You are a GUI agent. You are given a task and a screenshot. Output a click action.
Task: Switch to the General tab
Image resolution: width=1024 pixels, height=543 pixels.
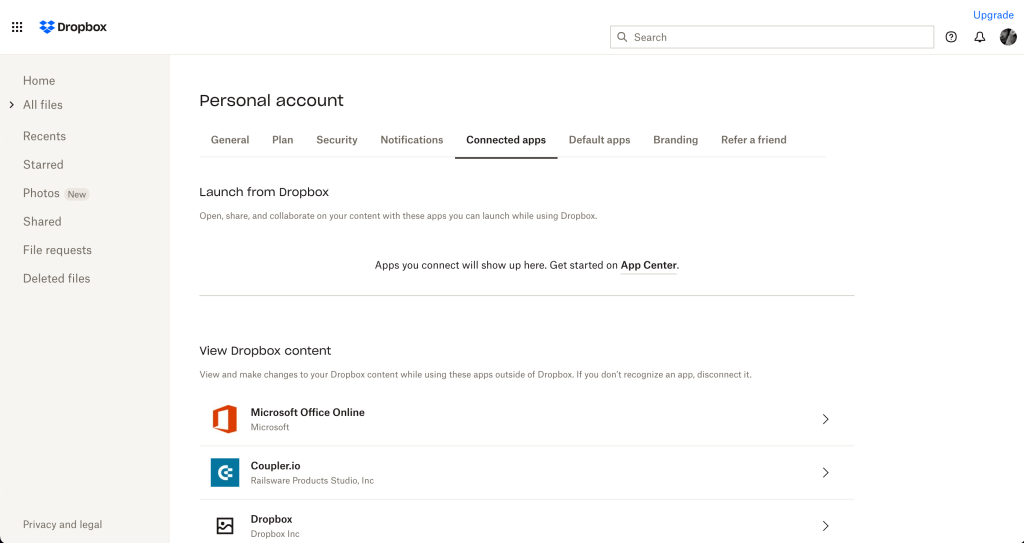[x=230, y=140]
